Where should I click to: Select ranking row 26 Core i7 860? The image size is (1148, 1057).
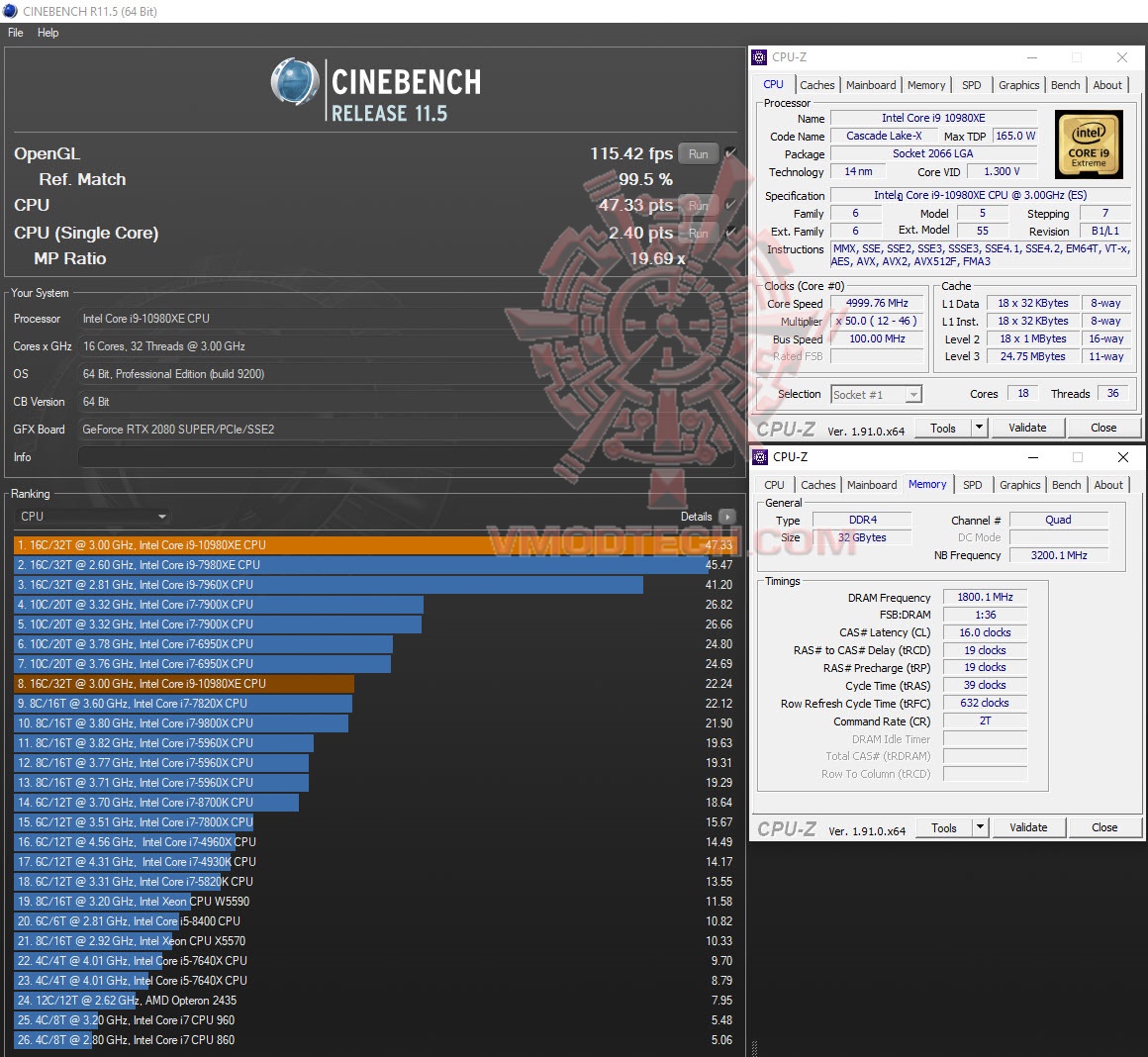(x=374, y=1039)
